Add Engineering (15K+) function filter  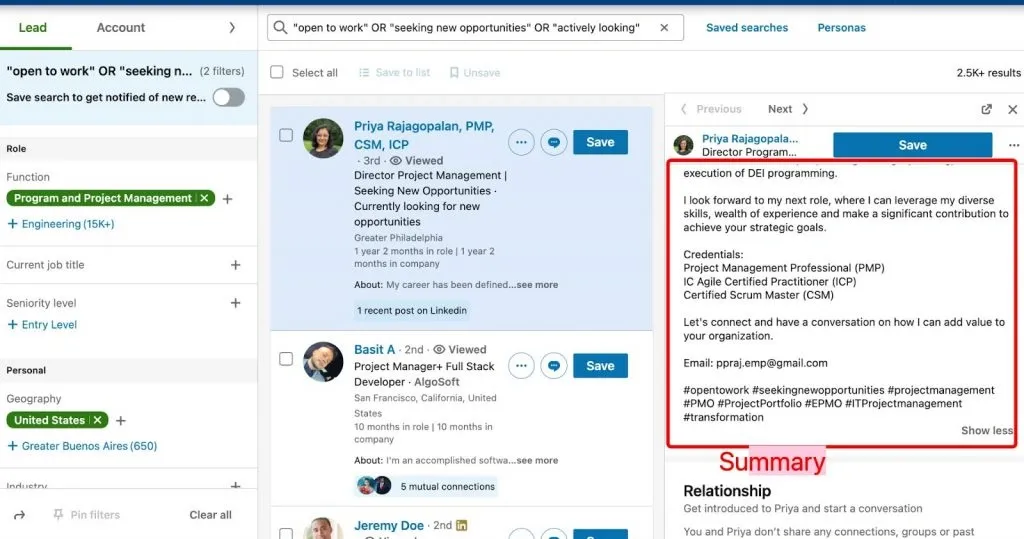pos(61,223)
